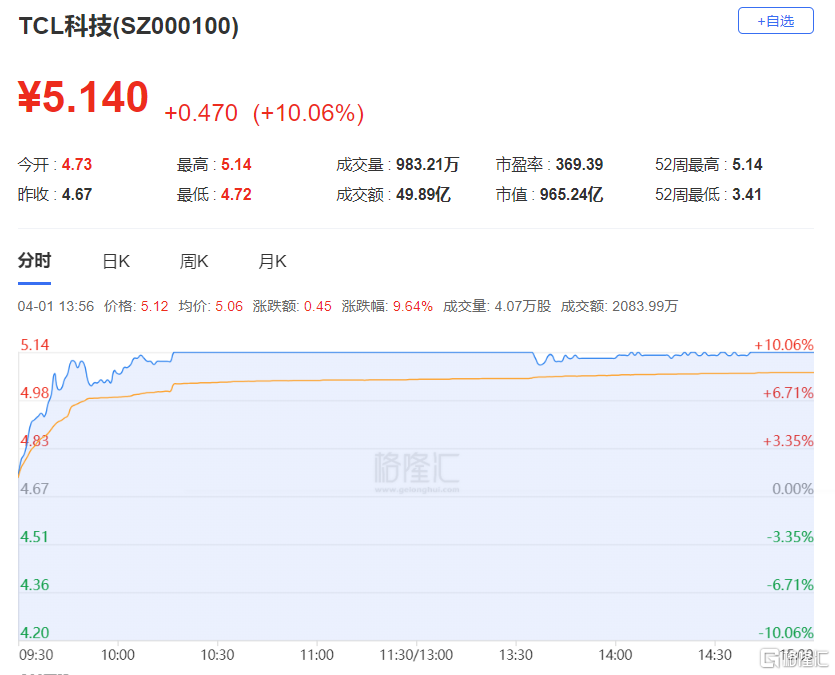835x675 pixels.
Task: Click the 4.20 left y-axis label
Action: click(35, 633)
